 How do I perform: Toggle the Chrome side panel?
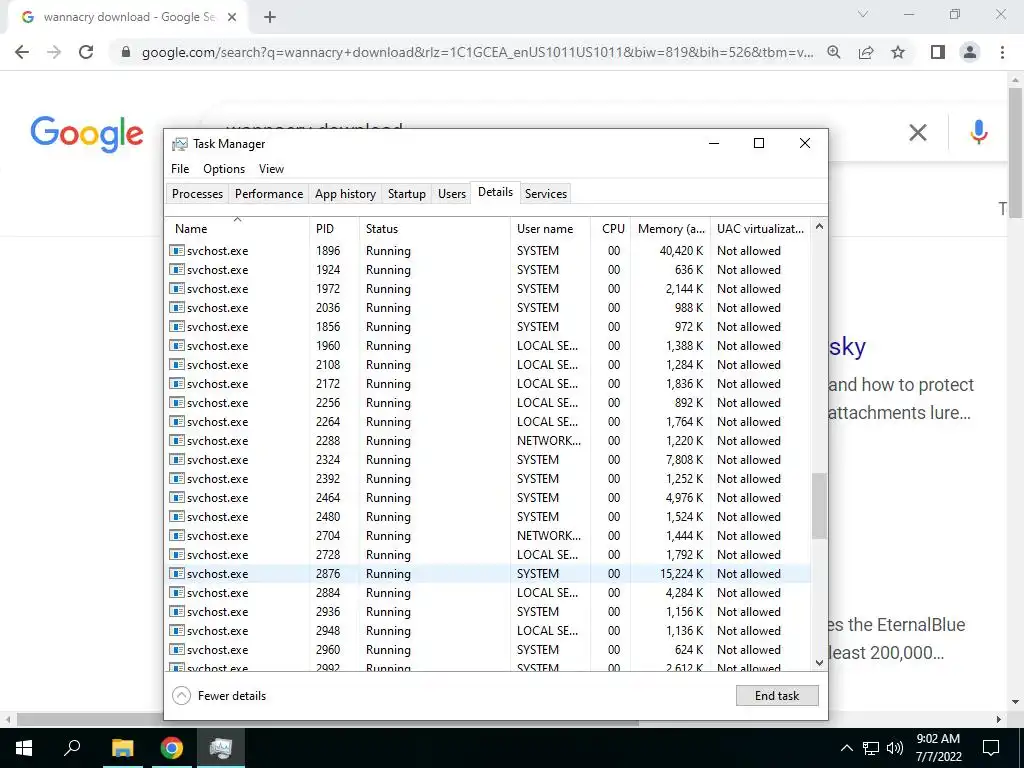pyautogui.click(x=938, y=52)
